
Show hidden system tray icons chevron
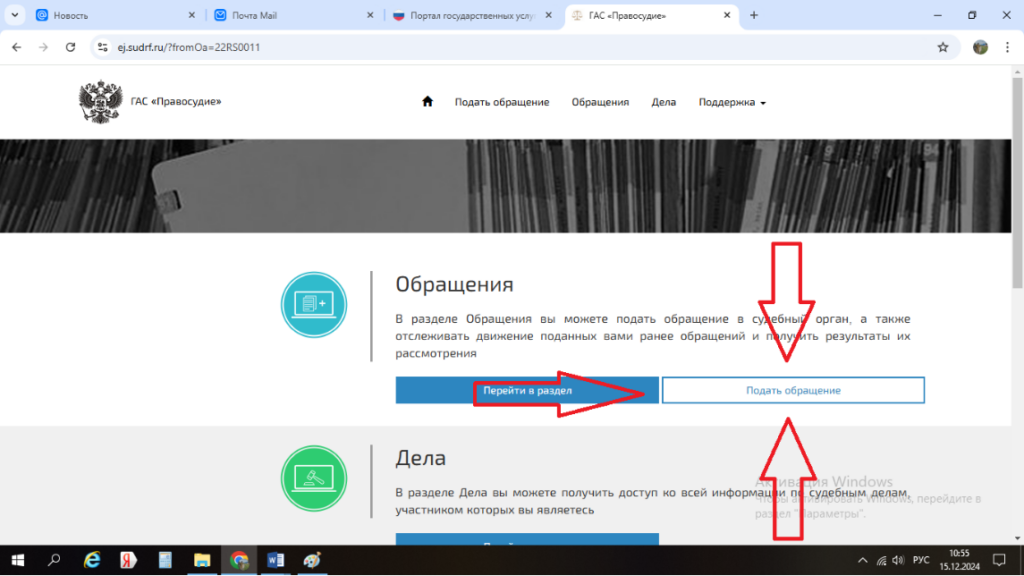pos(864,560)
